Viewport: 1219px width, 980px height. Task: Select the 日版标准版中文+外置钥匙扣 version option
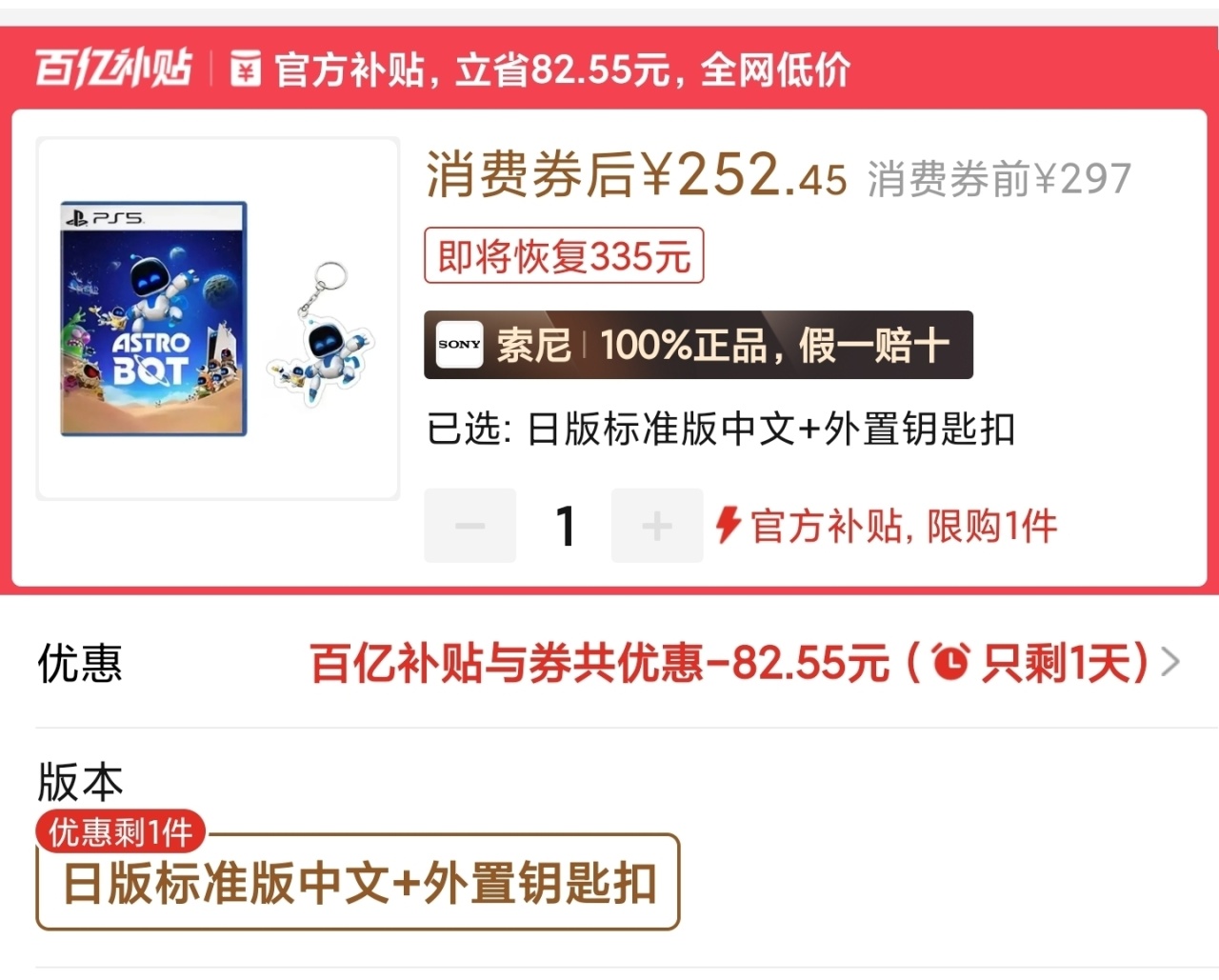[x=358, y=882]
